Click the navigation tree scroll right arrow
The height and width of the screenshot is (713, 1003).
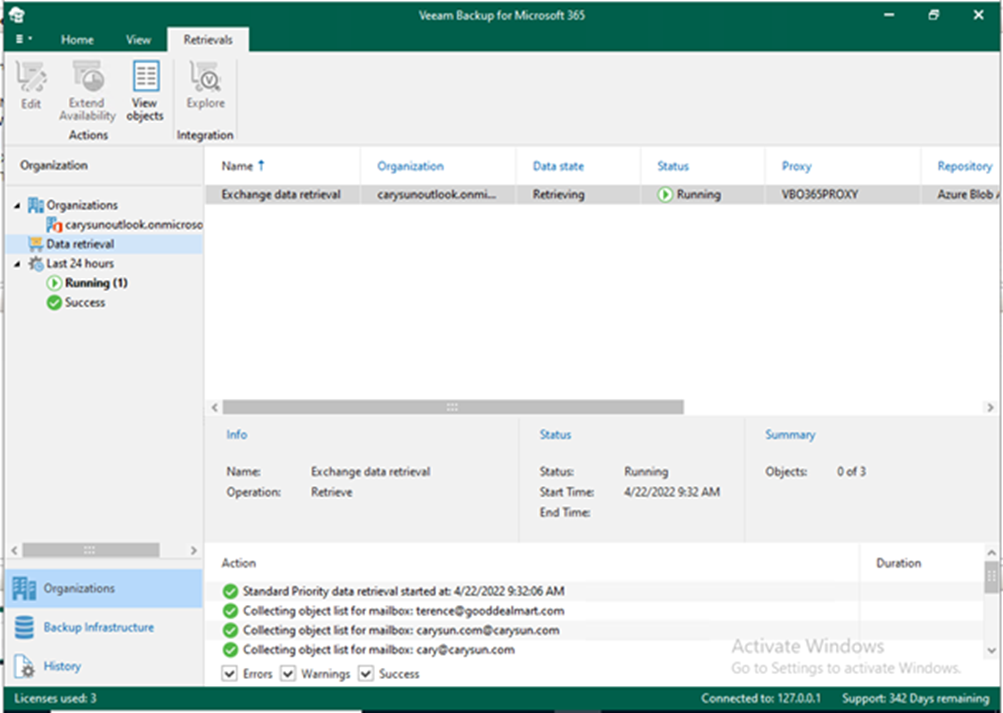point(193,550)
